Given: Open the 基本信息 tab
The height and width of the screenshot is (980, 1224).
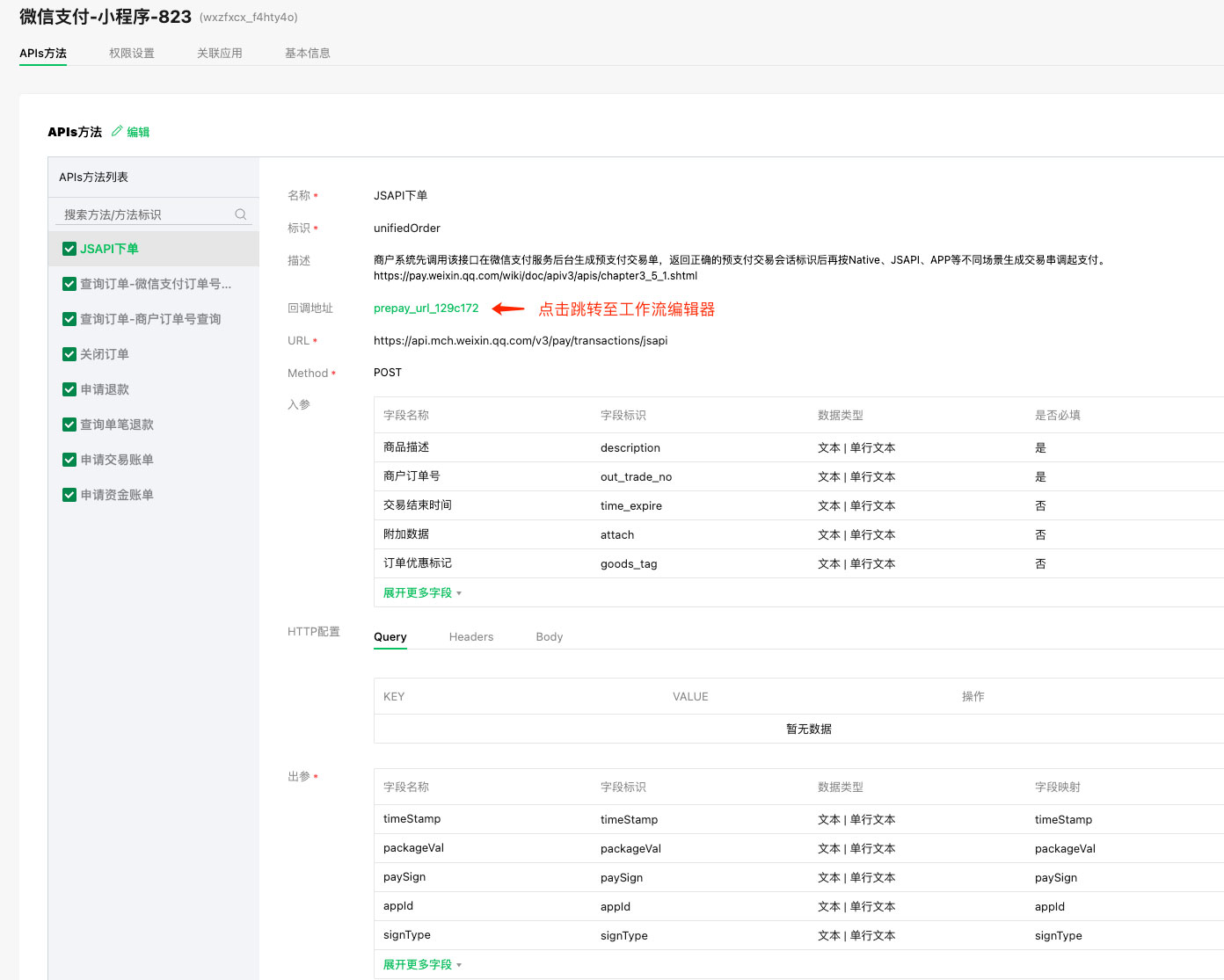Looking at the screenshot, I should coord(308,53).
